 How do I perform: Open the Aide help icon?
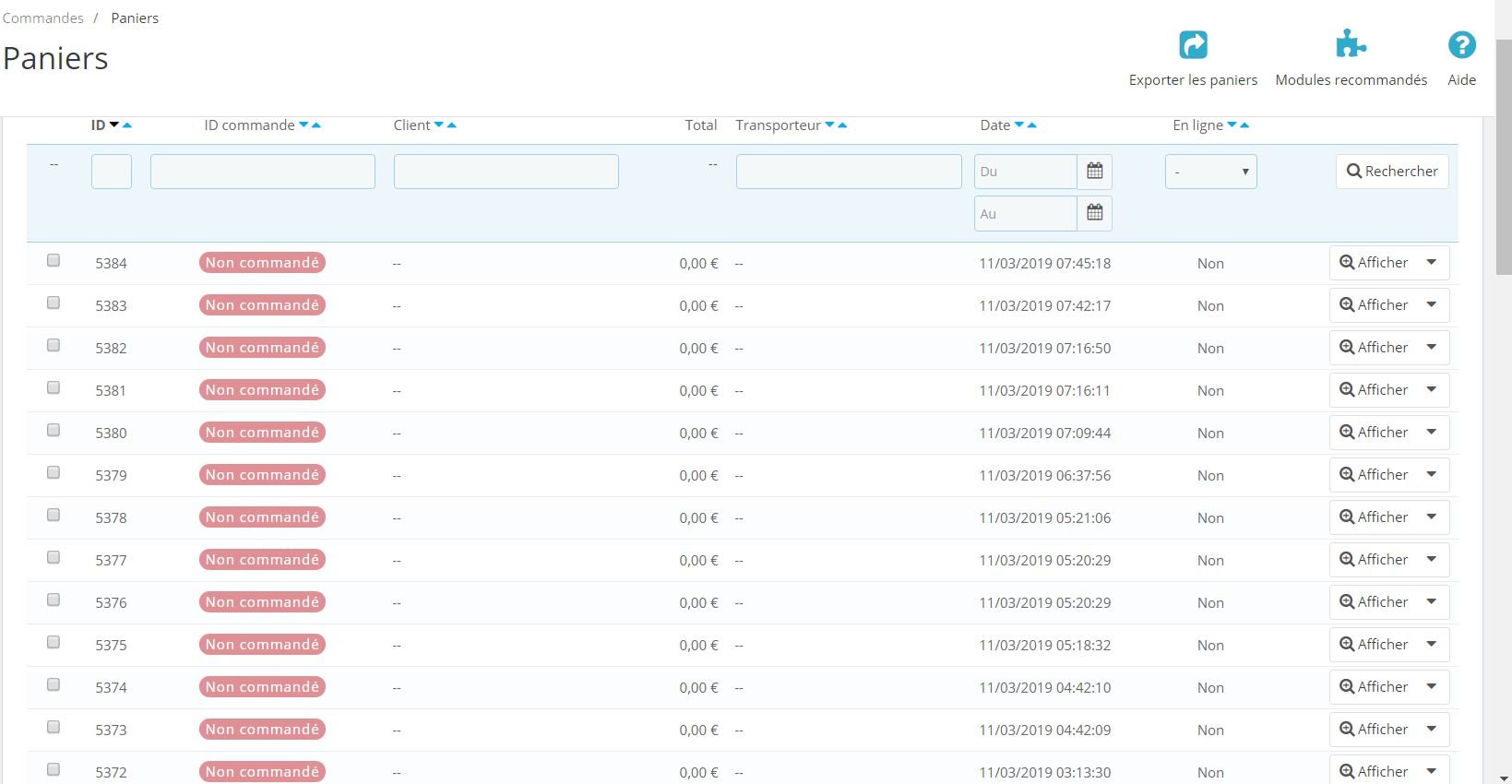[x=1461, y=44]
